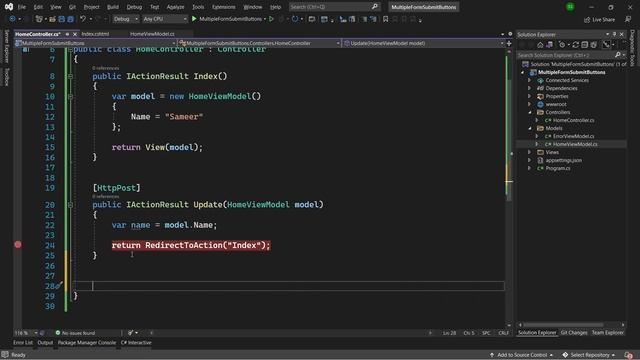
Task: Undo the last edit via toolbar arrow
Action: pos(83,19)
